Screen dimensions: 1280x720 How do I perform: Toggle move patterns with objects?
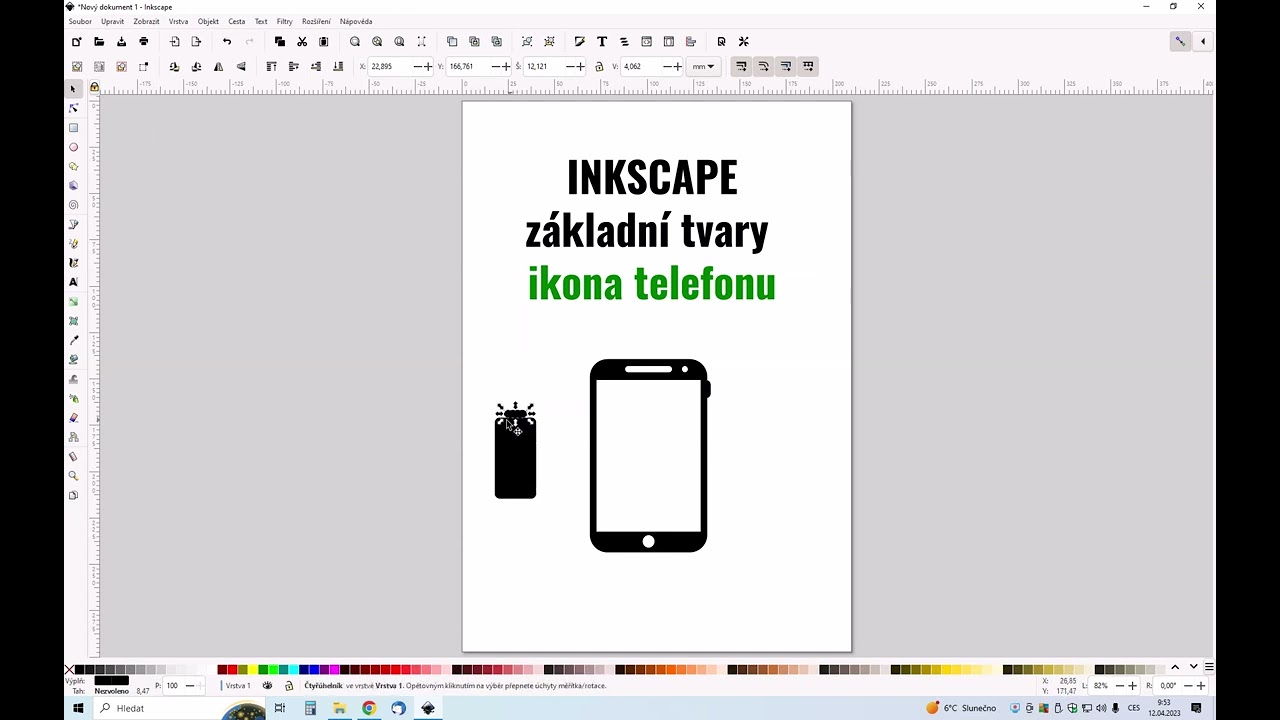click(x=808, y=66)
